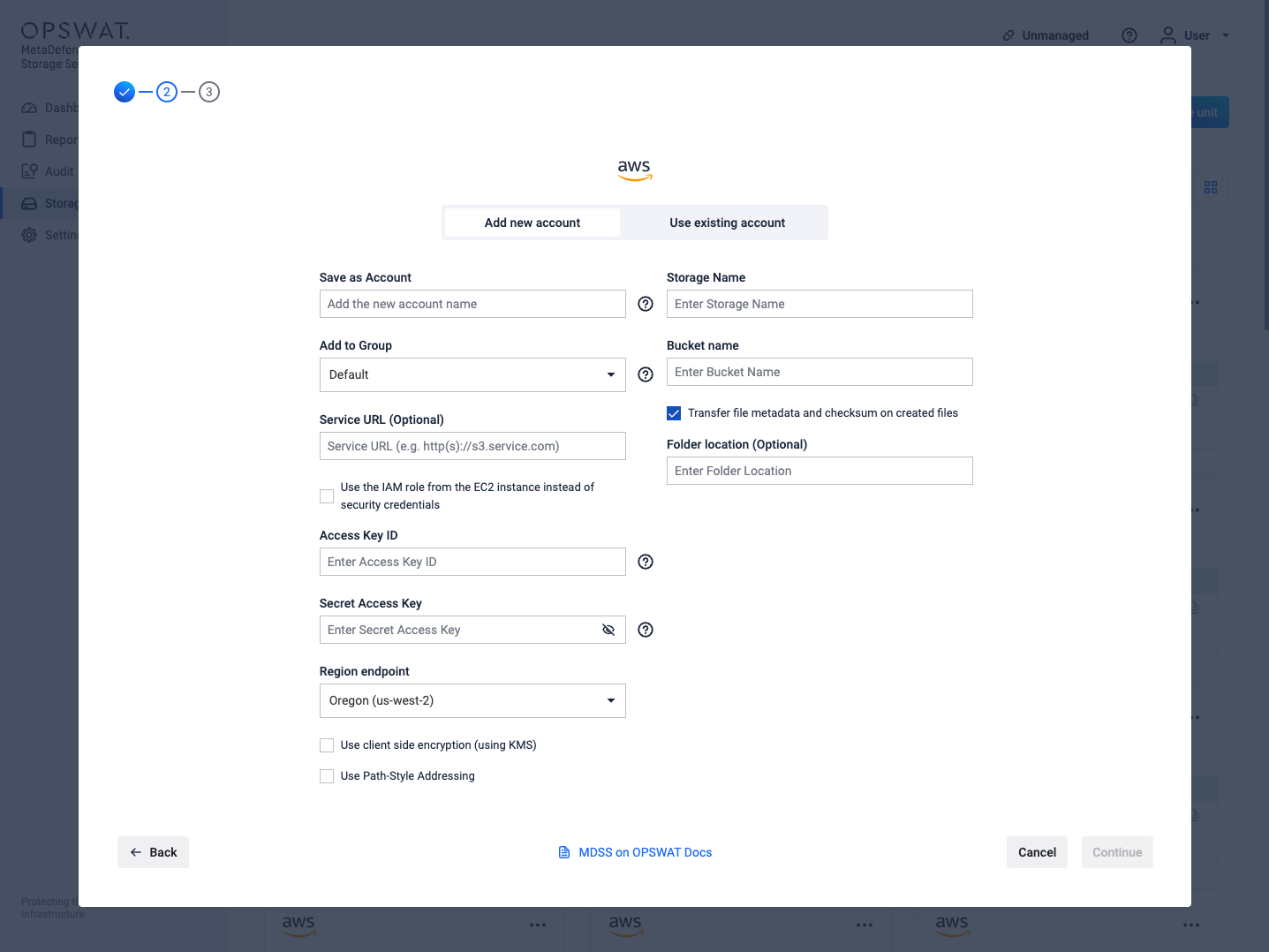
Task: Uncheck Transfer file metadata and checksum
Action: (x=674, y=413)
